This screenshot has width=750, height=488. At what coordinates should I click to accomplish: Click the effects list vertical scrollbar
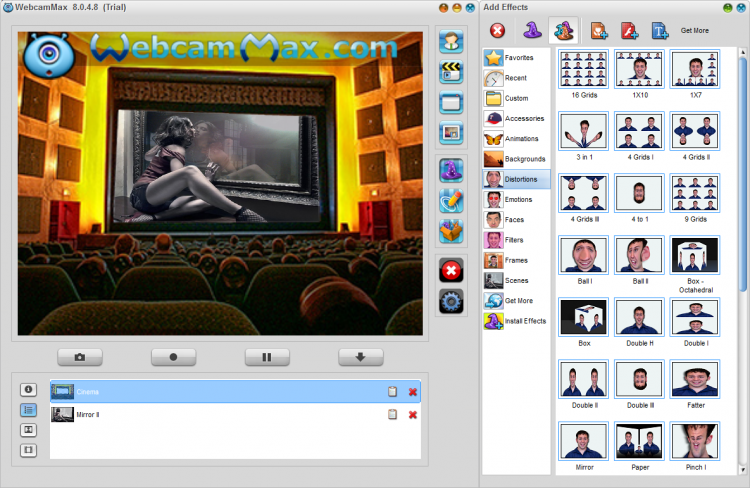tap(743, 174)
